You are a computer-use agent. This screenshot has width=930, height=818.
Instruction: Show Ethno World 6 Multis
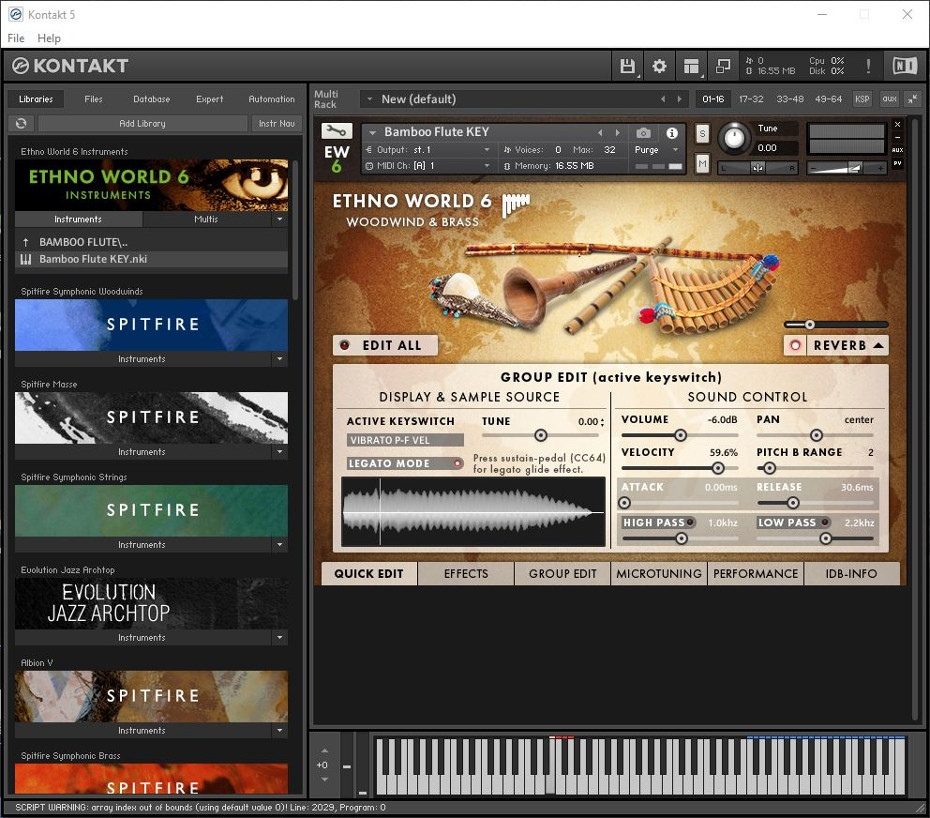pos(206,219)
